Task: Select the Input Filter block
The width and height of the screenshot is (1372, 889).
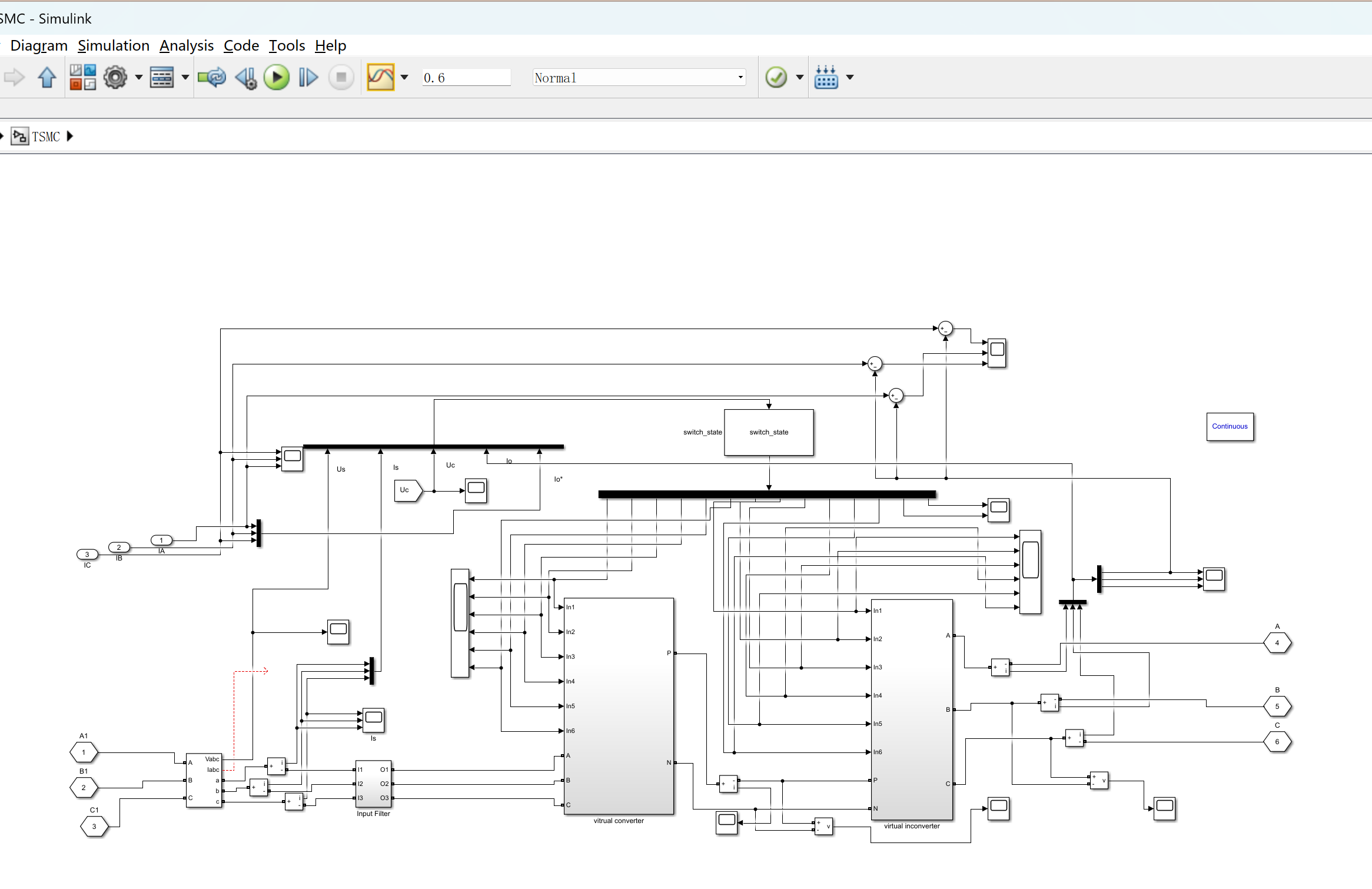Action: [x=373, y=784]
